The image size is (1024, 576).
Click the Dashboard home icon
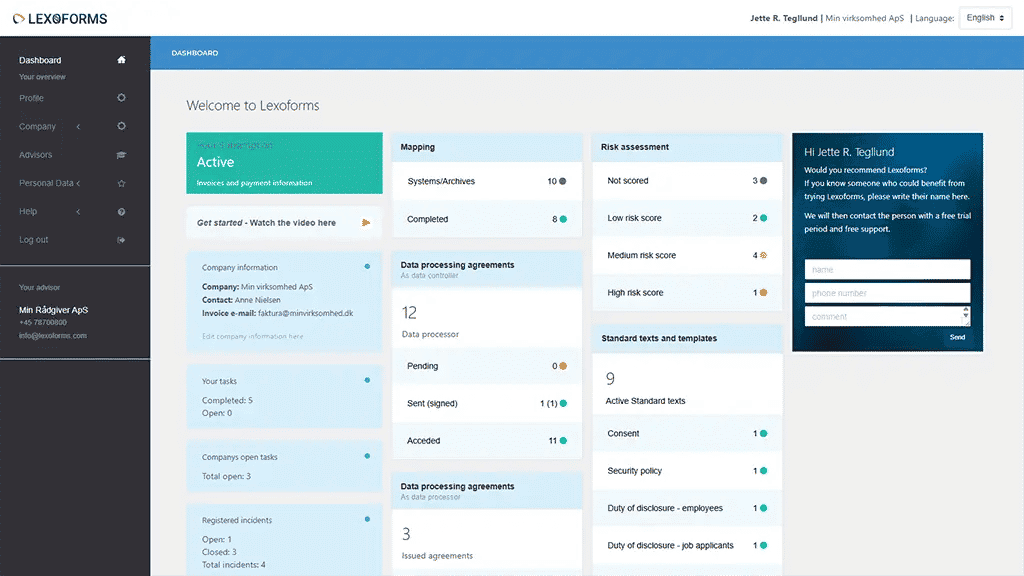[x=121, y=59]
